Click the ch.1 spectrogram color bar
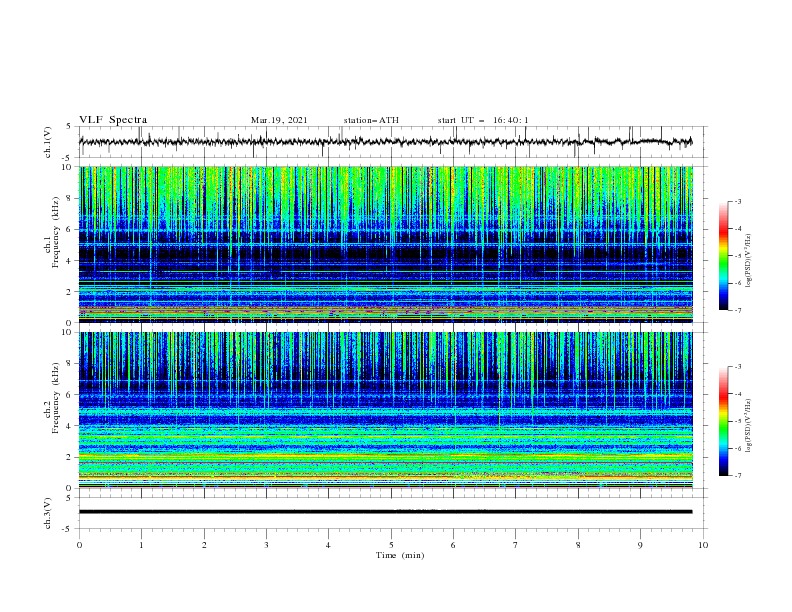The image size is (792, 612). point(723,256)
